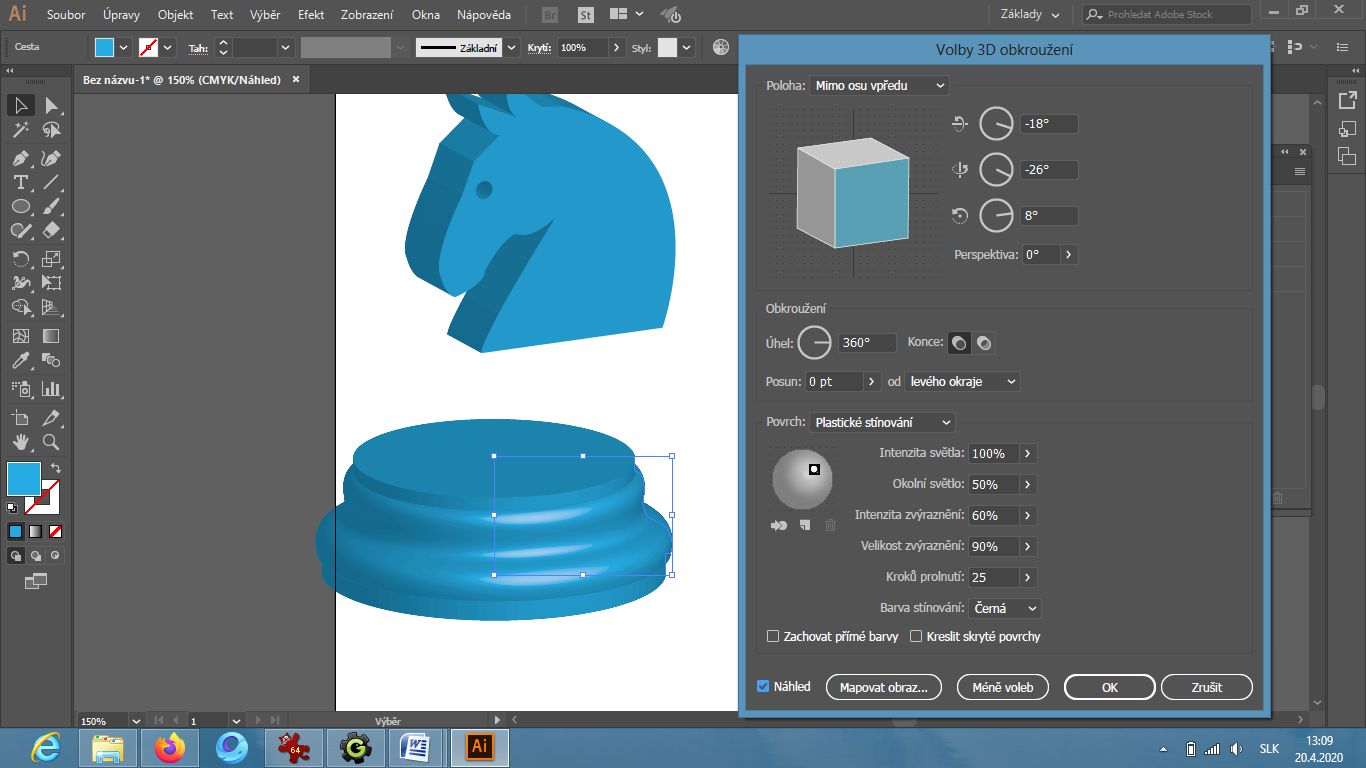Open the Poloha position dropdown

click(x=879, y=86)
